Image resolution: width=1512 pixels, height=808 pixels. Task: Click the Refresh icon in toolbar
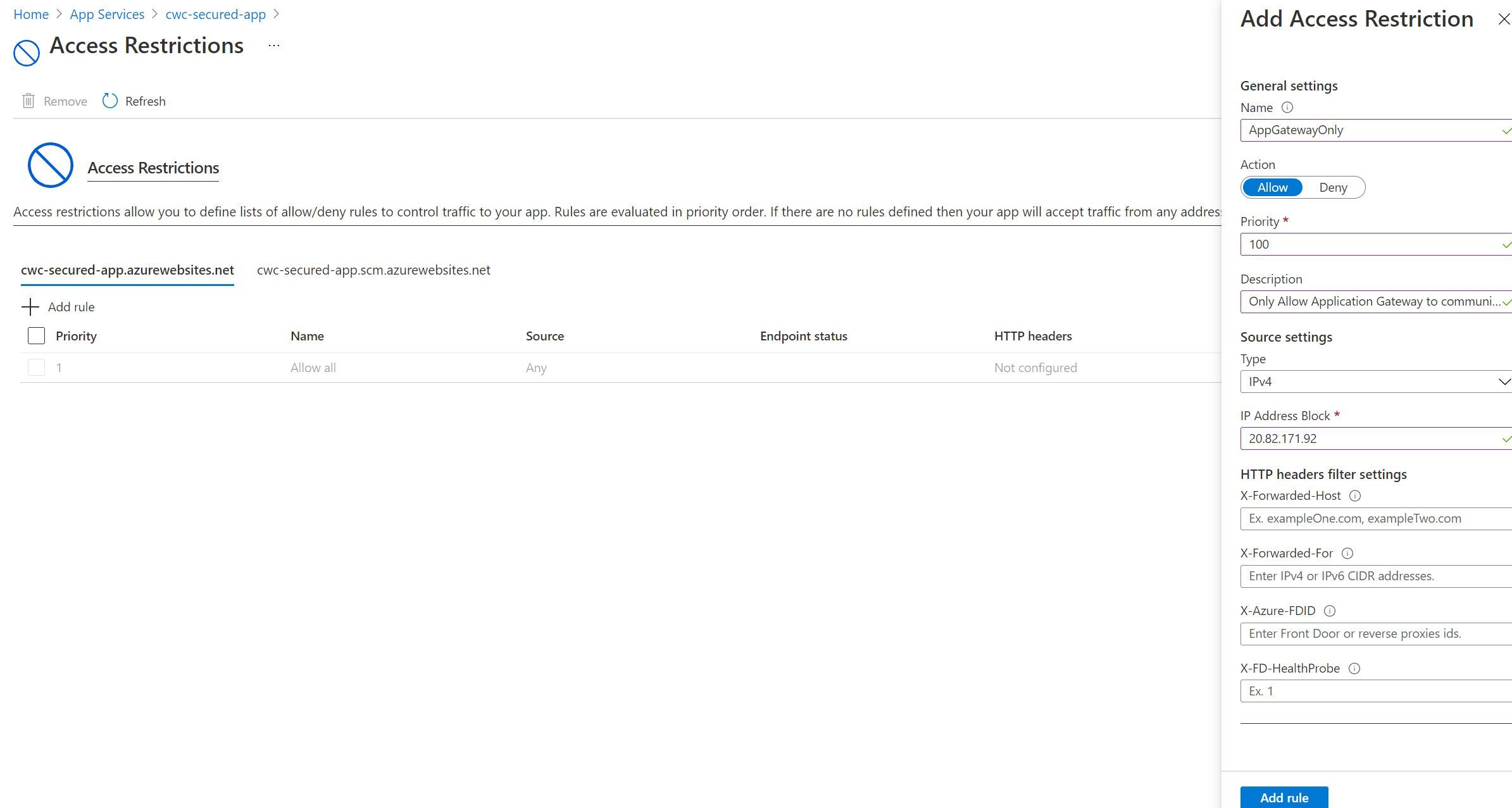[x=110, y=101]
